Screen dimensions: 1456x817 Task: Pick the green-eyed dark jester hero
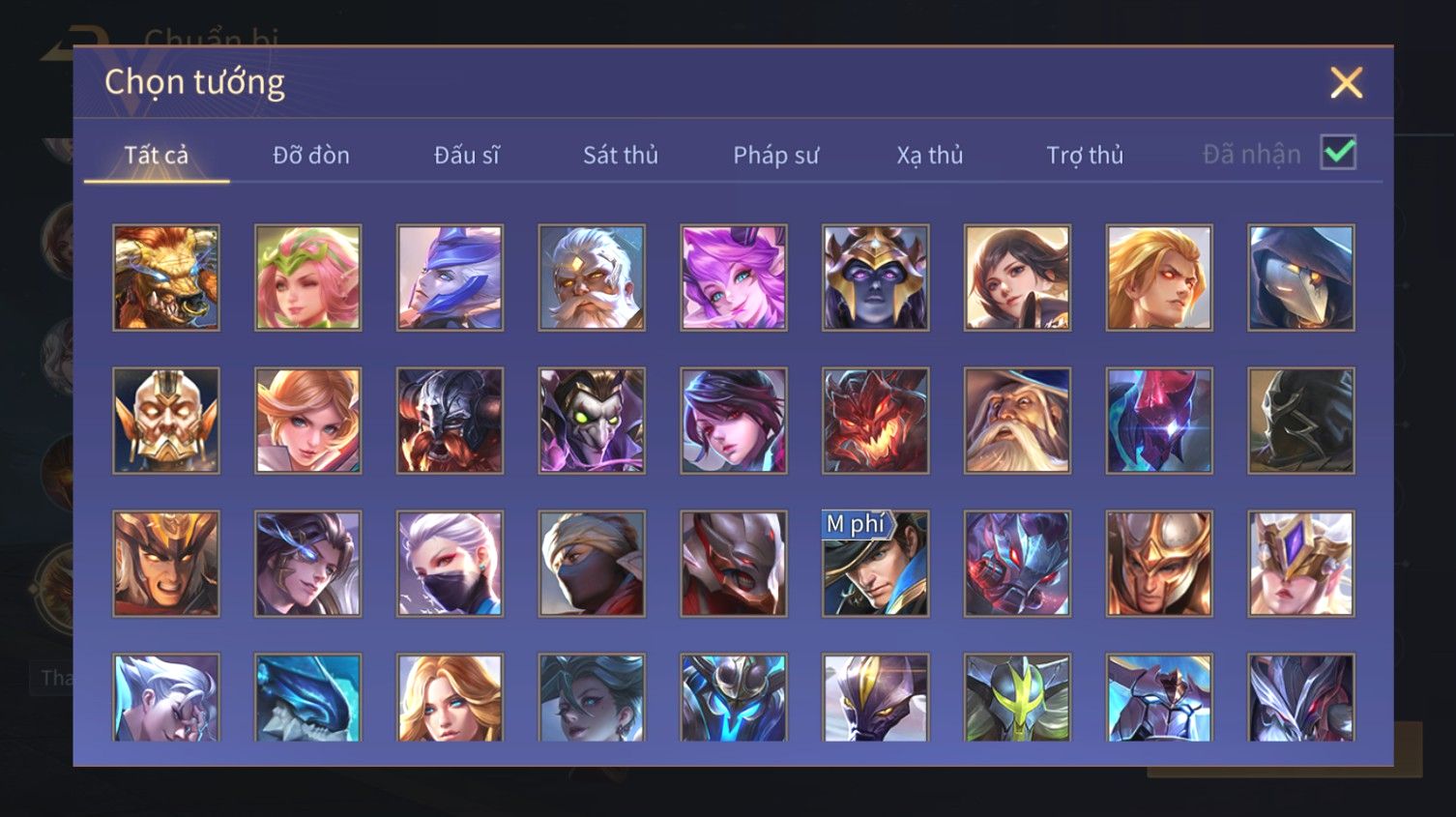(x=592, y=421)
